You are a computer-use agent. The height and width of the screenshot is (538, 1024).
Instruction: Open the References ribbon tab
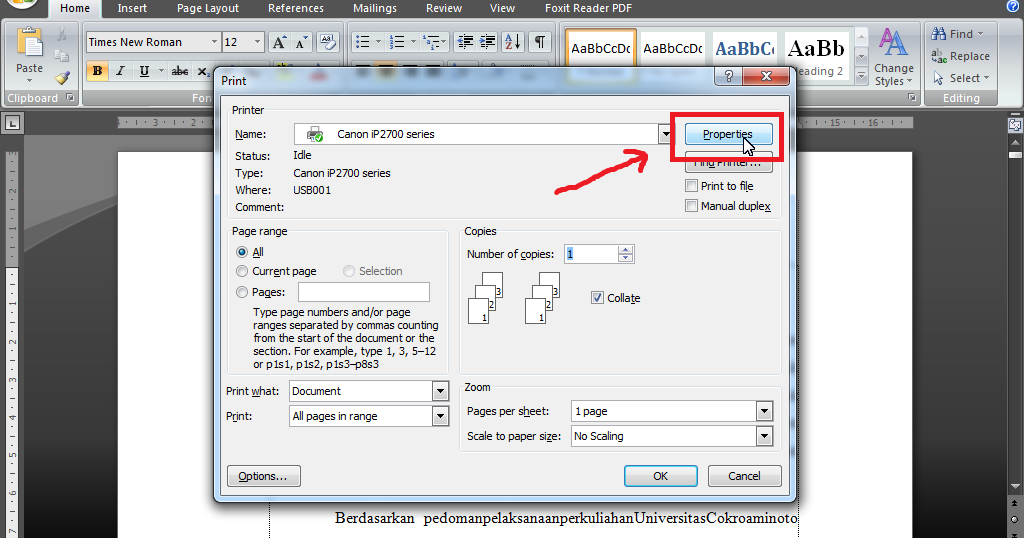(x=296, y=8)
